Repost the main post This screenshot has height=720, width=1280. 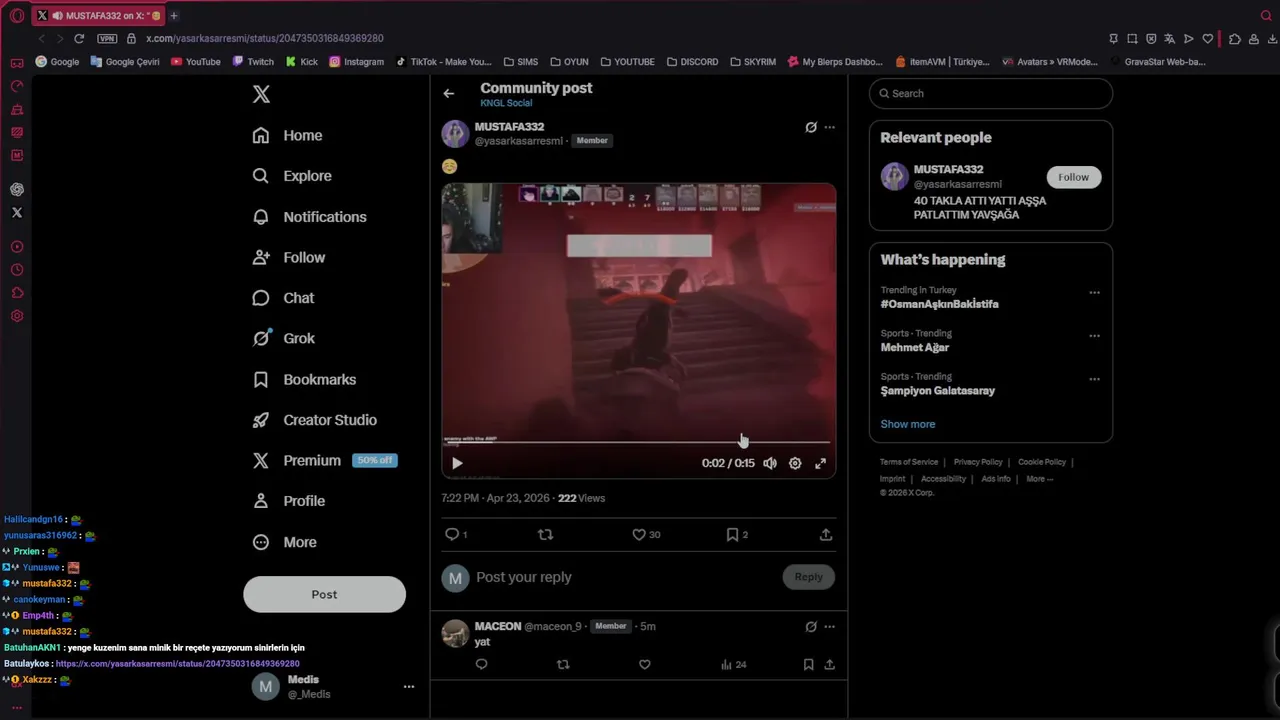(x=545, y=534)
